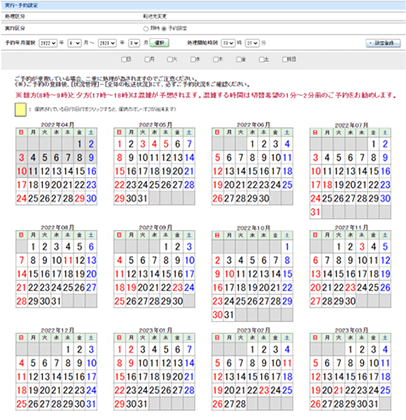Viewport: 406px width, 420px height.
Task: Select January 25 in 2023年01月 calendar
Action: (x=154, y=390)
